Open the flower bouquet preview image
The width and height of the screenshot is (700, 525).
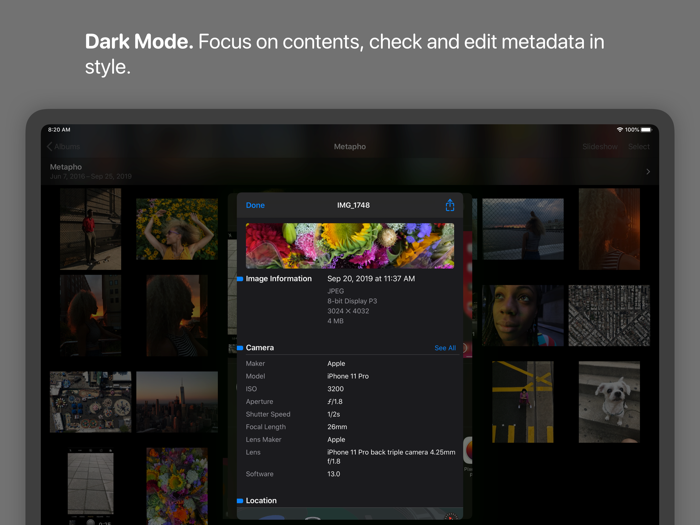[350, 246]
